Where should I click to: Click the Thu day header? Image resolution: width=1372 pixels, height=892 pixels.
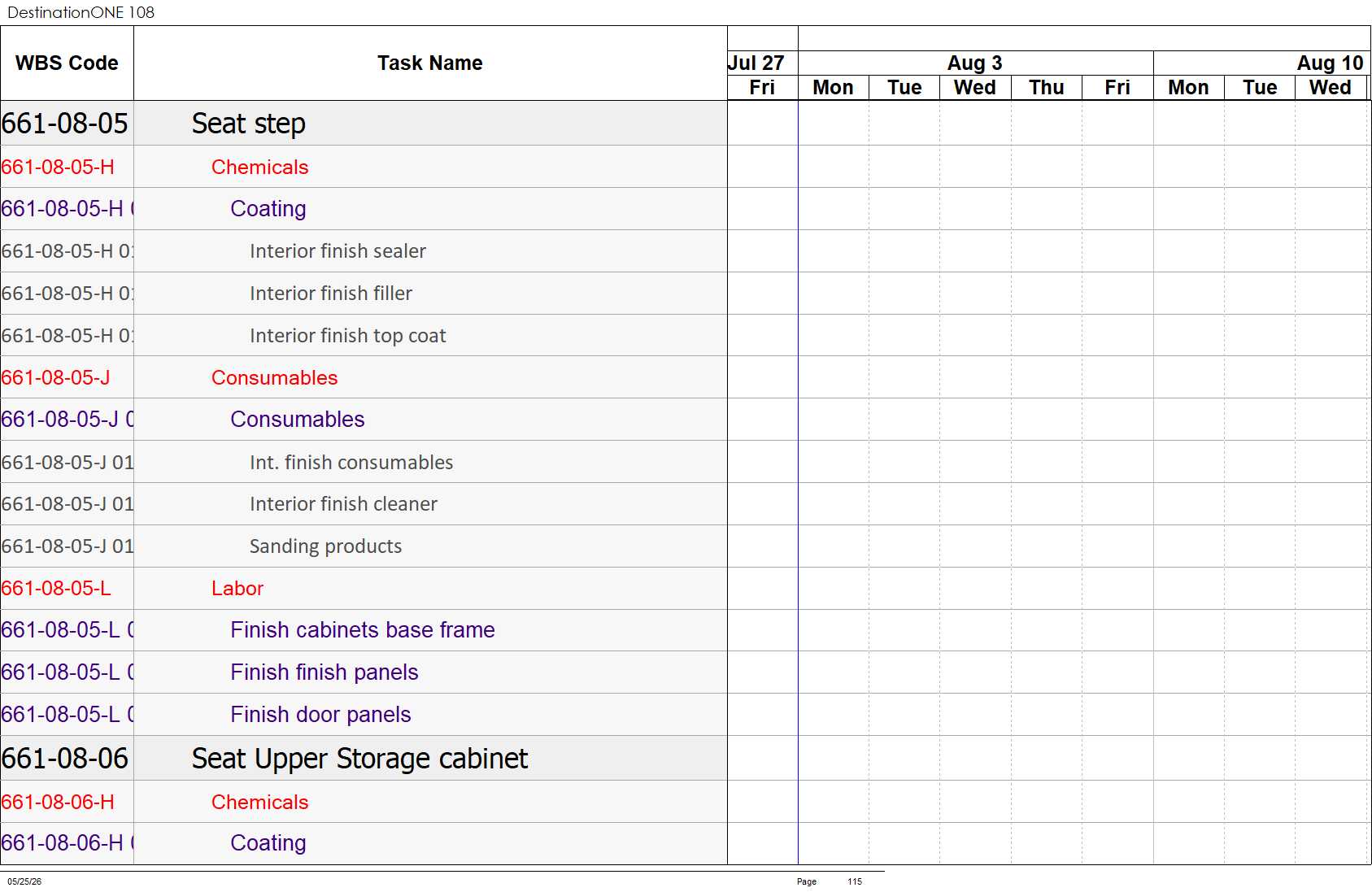point(1046,88)
